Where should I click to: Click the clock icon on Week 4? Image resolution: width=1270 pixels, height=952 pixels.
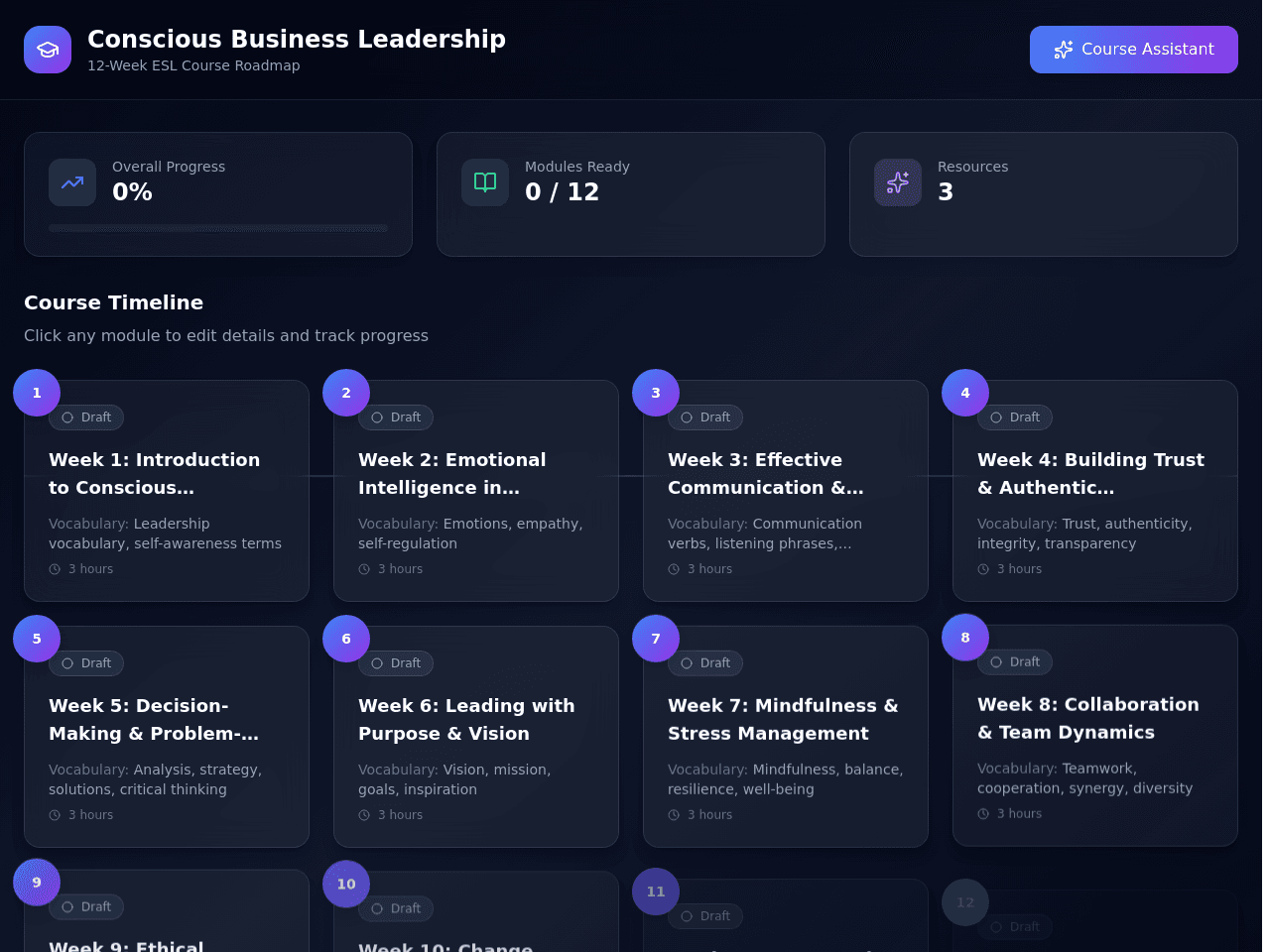click(x=983, y=569)
